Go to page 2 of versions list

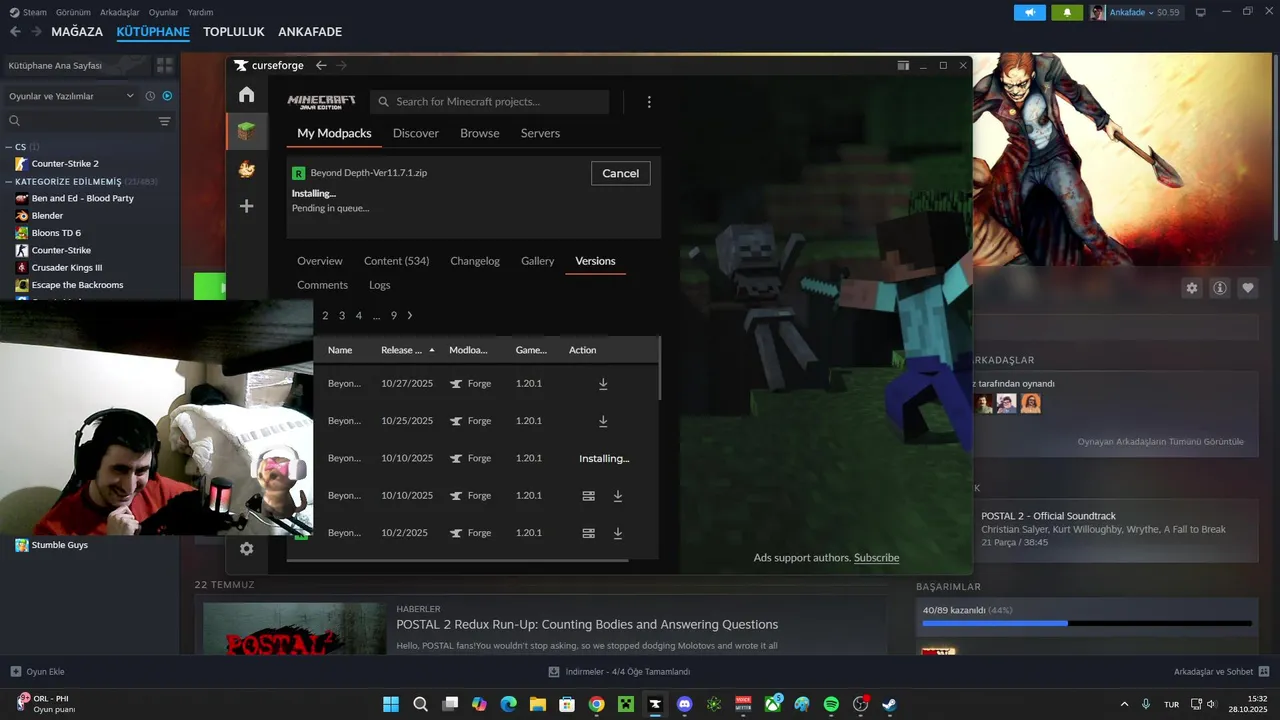(x=325, y=315)
